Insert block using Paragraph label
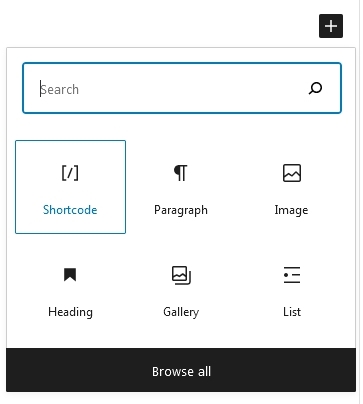This screenshot has width=363, height=404. pos(181,210)
